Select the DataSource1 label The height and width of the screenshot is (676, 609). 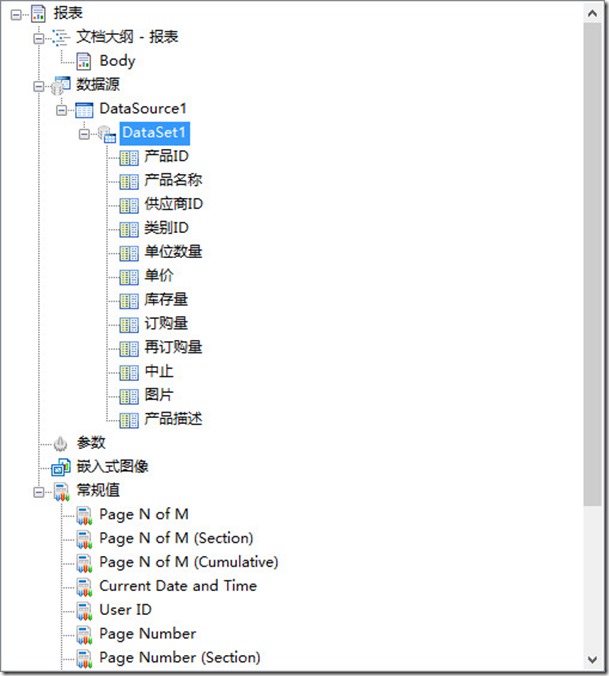(143, 108)
